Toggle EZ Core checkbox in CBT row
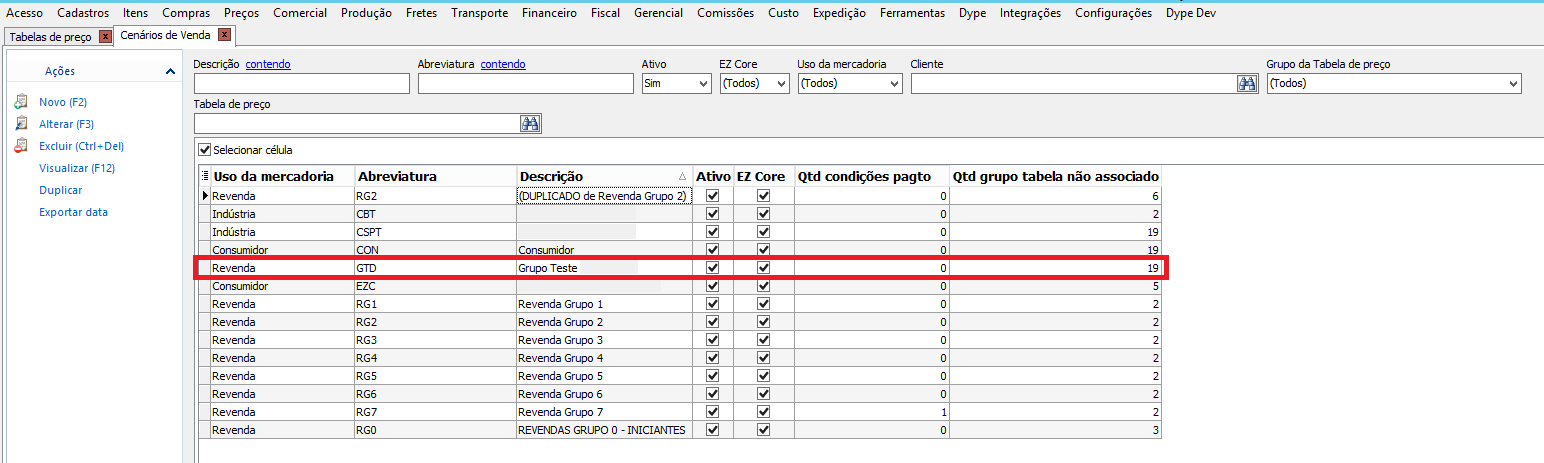The width and height of the screenshot is (1544, 463). coord(764,214)
